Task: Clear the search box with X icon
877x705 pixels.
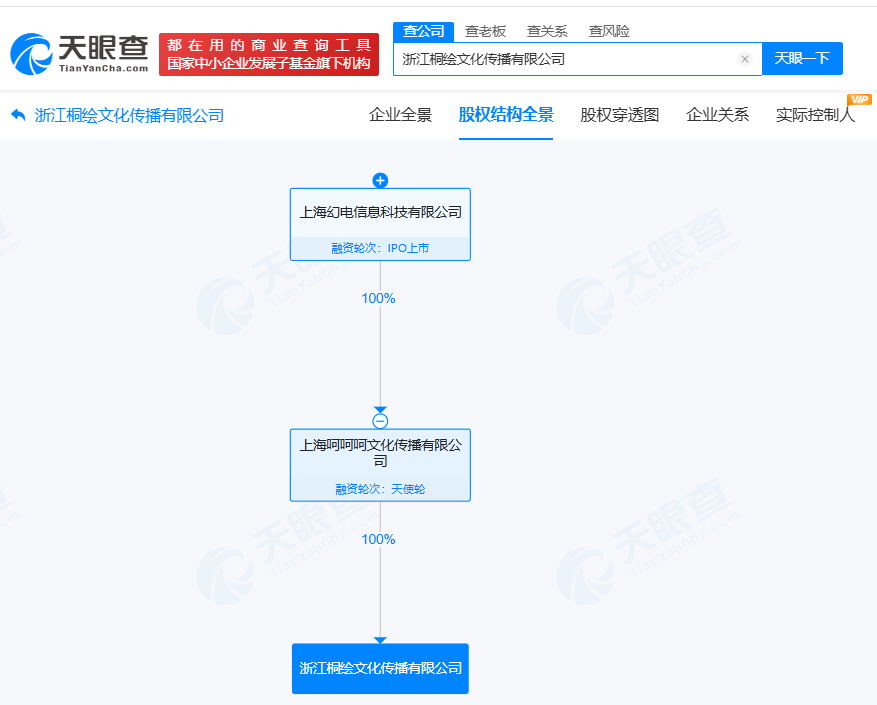Action: point(744,59)
